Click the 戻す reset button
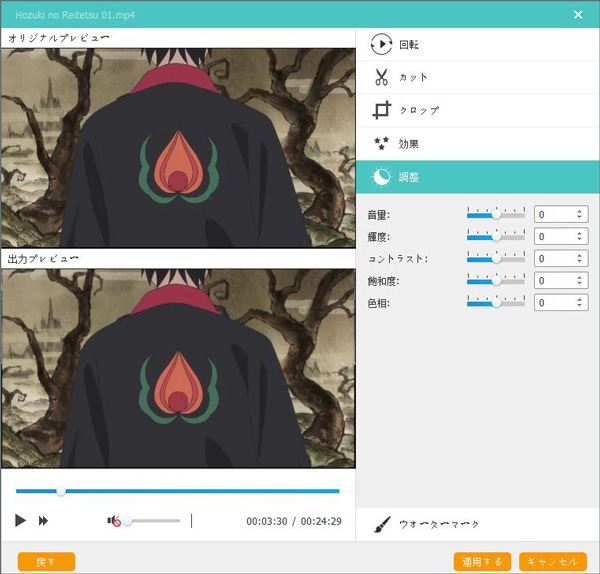Viewport: 600px width, 574px height. point(46,561)
